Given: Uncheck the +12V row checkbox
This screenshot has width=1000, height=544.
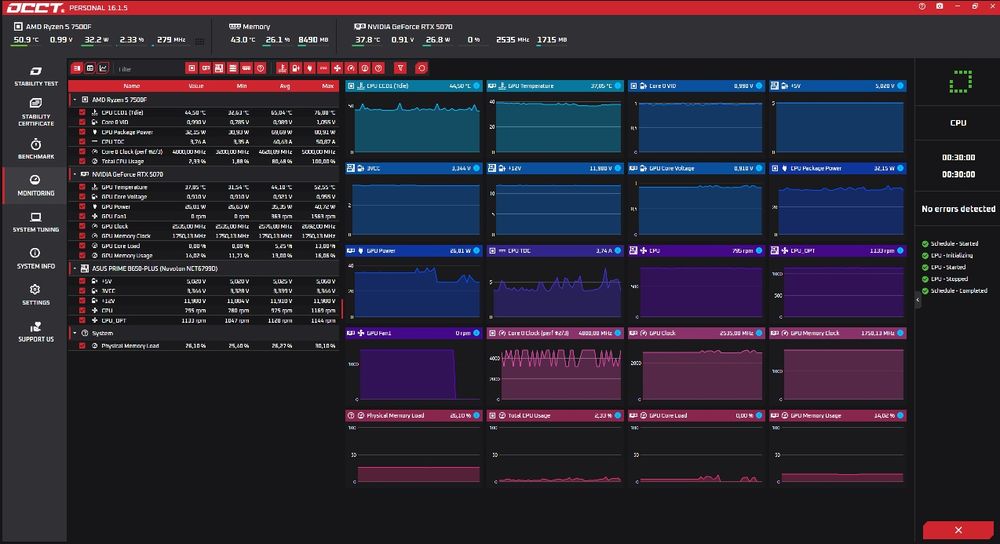Looking at the screenshot, I should tap(82, 300).
